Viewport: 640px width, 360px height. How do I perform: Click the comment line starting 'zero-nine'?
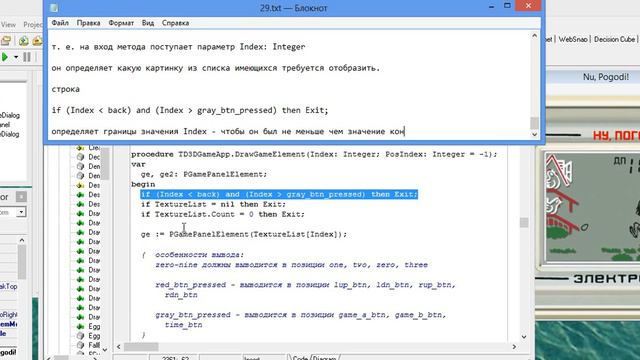click(291, 265)
